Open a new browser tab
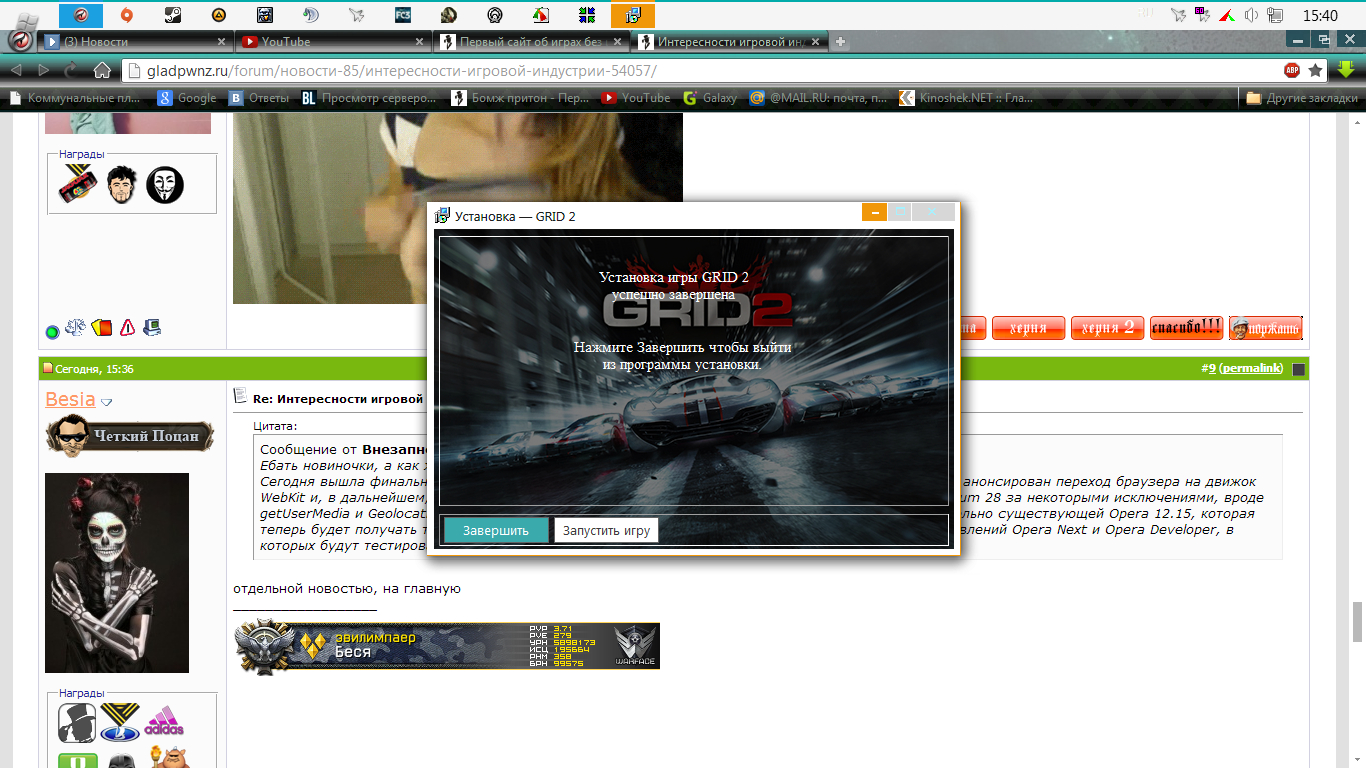Image resolution: width=1366 pixels, height=768 pixels. coord(841,42)
